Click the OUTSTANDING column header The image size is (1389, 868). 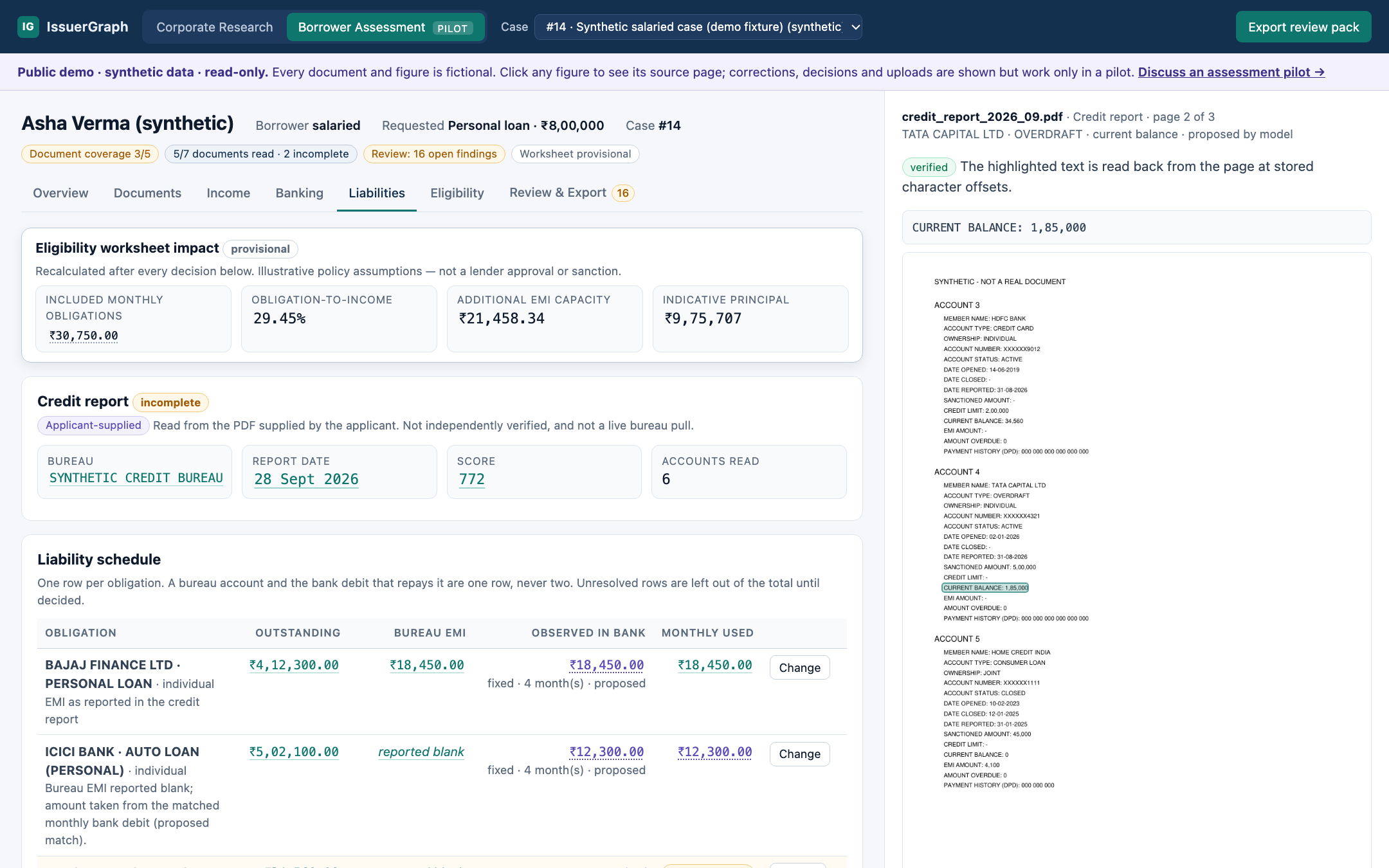pos(298,633)
